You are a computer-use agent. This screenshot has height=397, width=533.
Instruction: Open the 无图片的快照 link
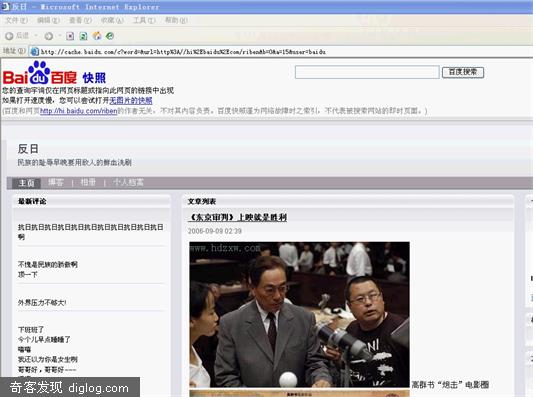[131, 101]
